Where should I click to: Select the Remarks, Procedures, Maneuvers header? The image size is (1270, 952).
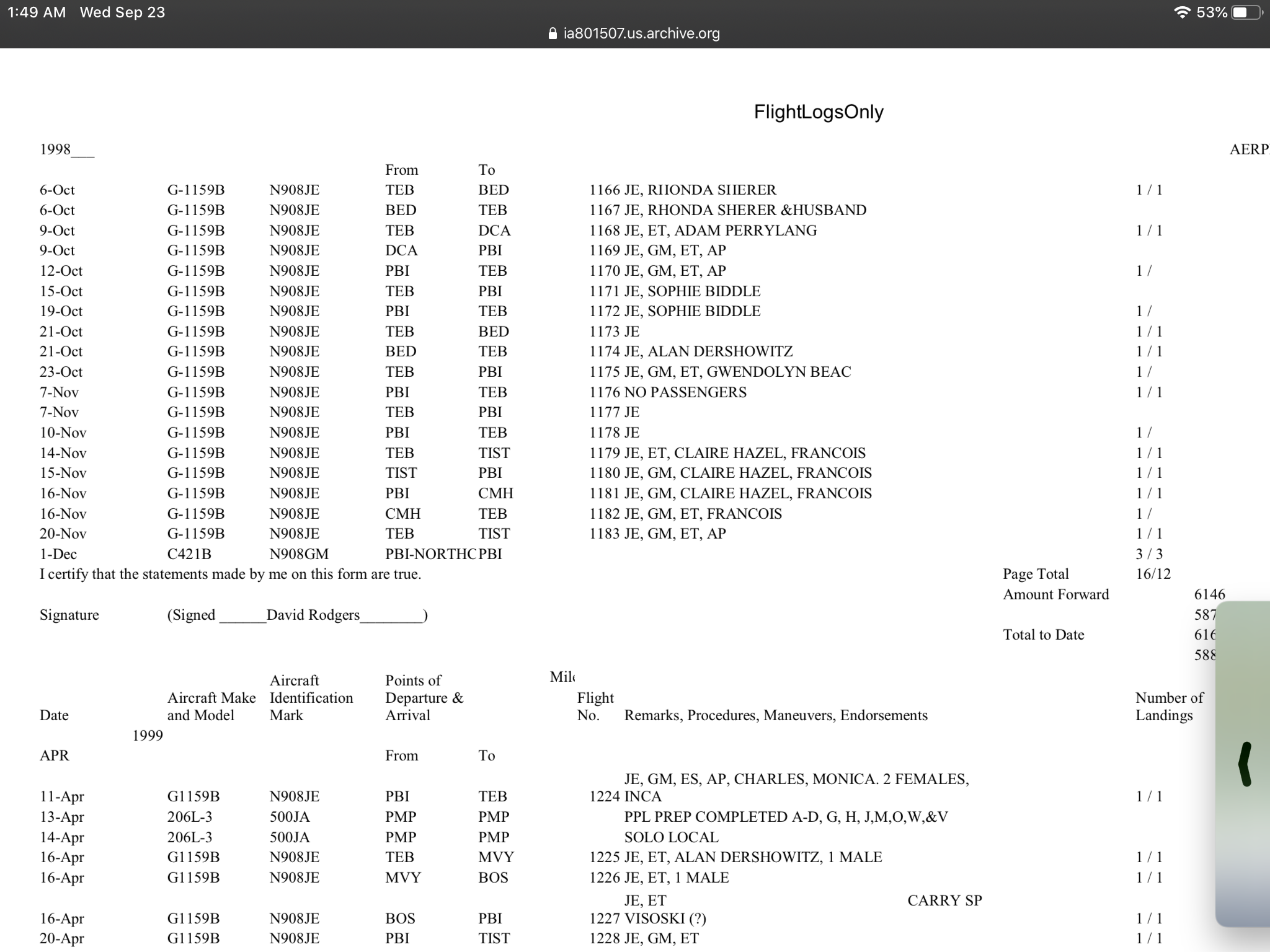(776, 715)
